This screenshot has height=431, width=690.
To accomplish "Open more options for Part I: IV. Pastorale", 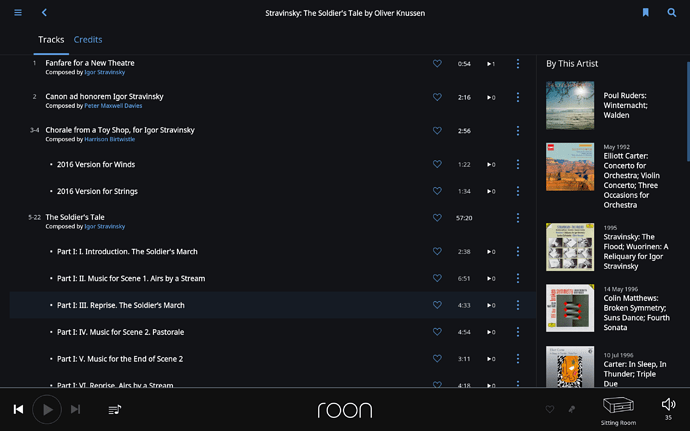I will pos(518,332).
